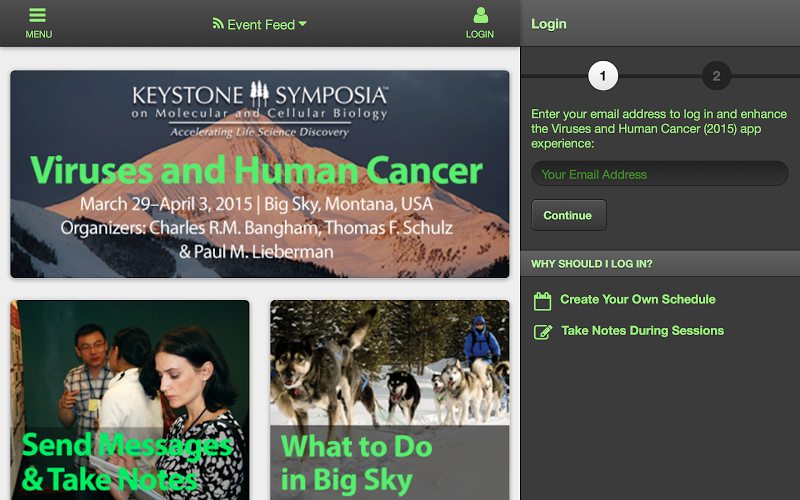The height and width of the screenshot is (500, 800).
Task: Click the login instruction text
Action: click(x=659, y=129)
